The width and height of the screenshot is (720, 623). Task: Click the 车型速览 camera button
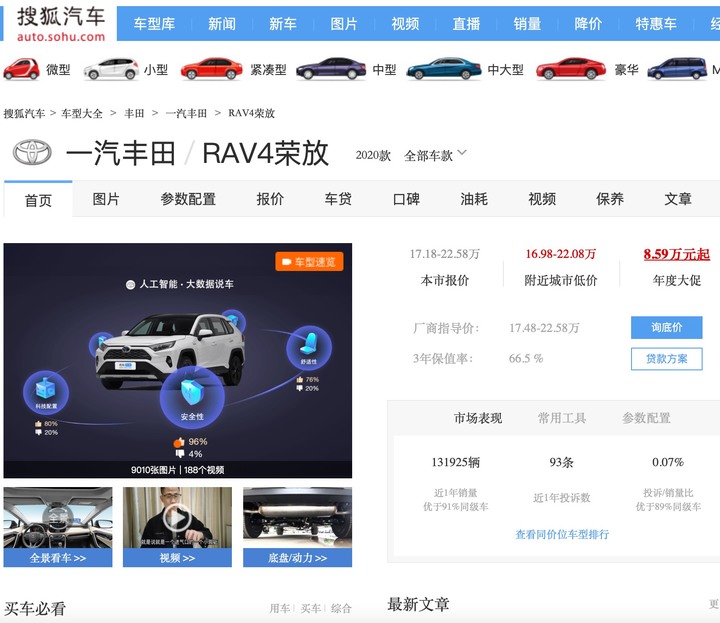coord(309,262)
